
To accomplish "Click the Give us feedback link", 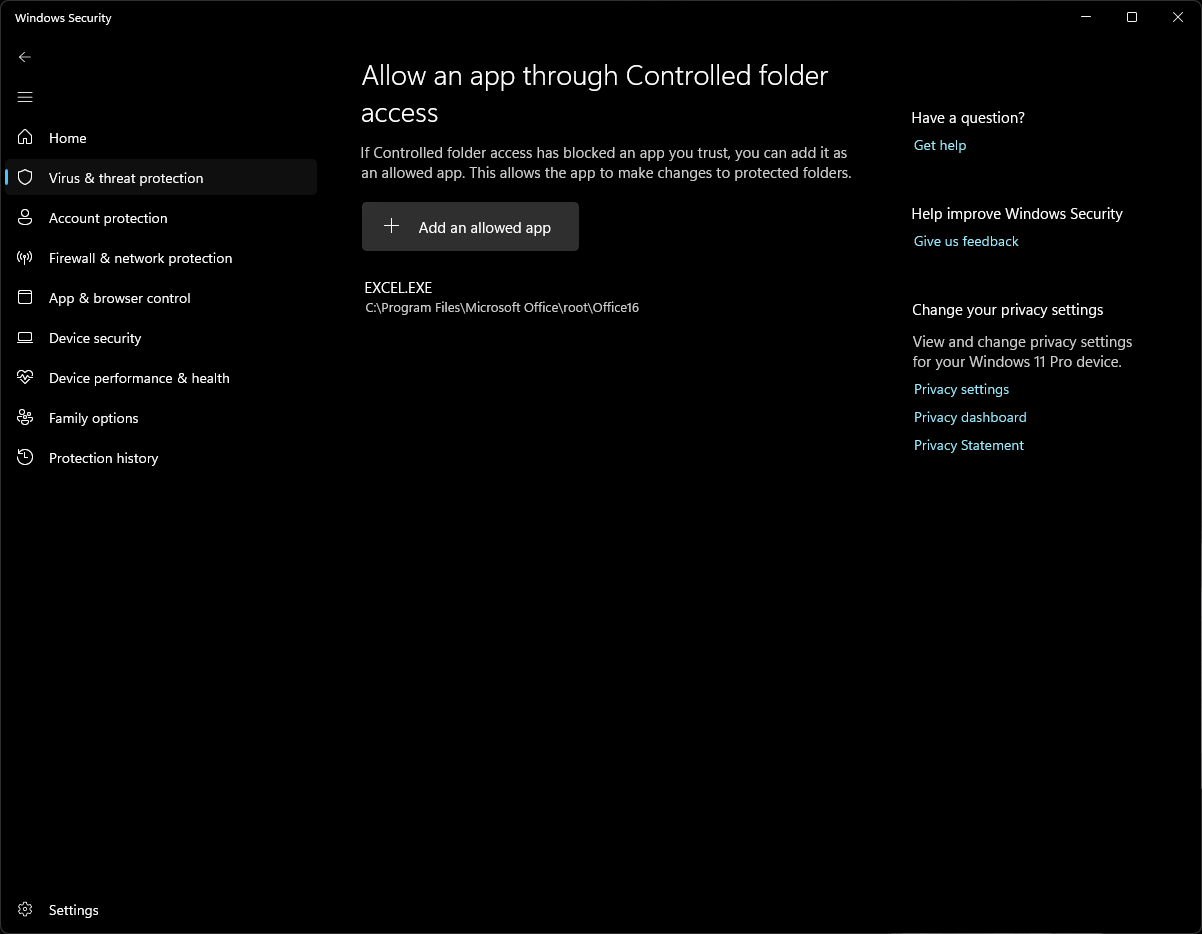I will [x=965, y=241].
